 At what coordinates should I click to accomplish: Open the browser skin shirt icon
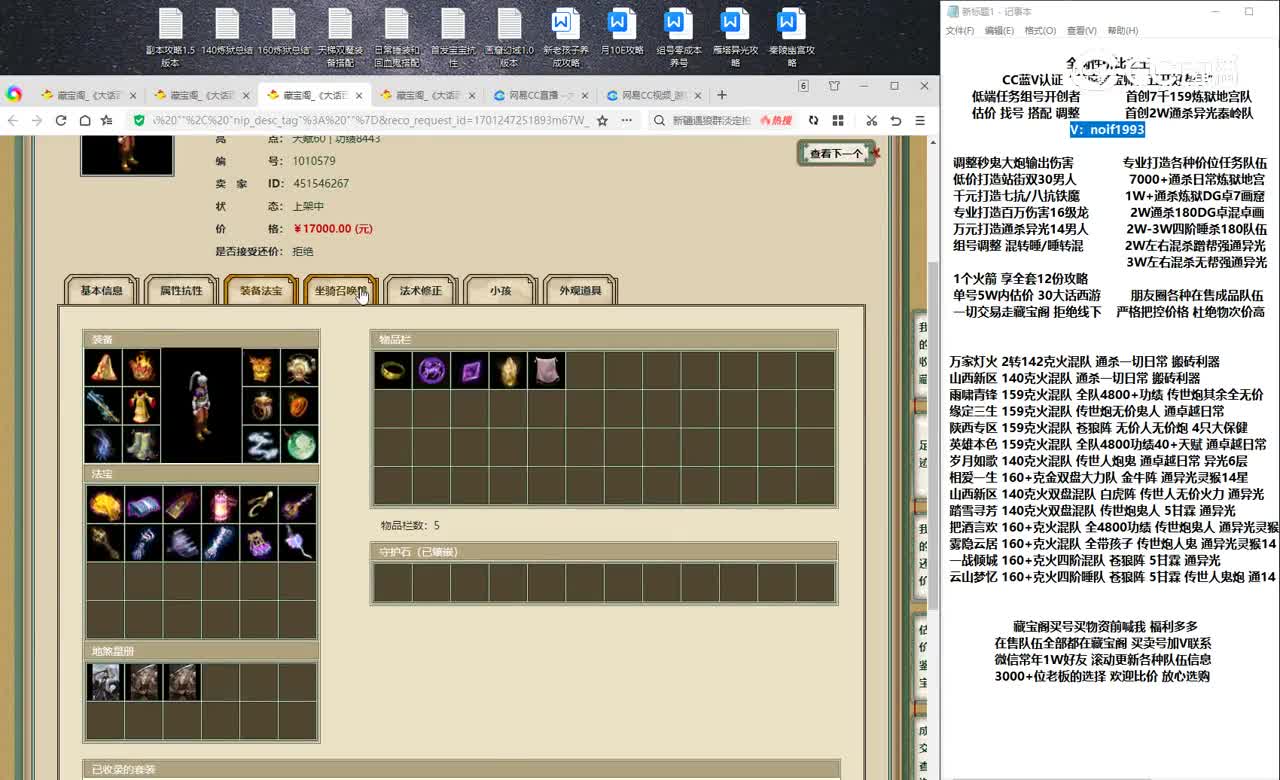click(x=833, y=86)
